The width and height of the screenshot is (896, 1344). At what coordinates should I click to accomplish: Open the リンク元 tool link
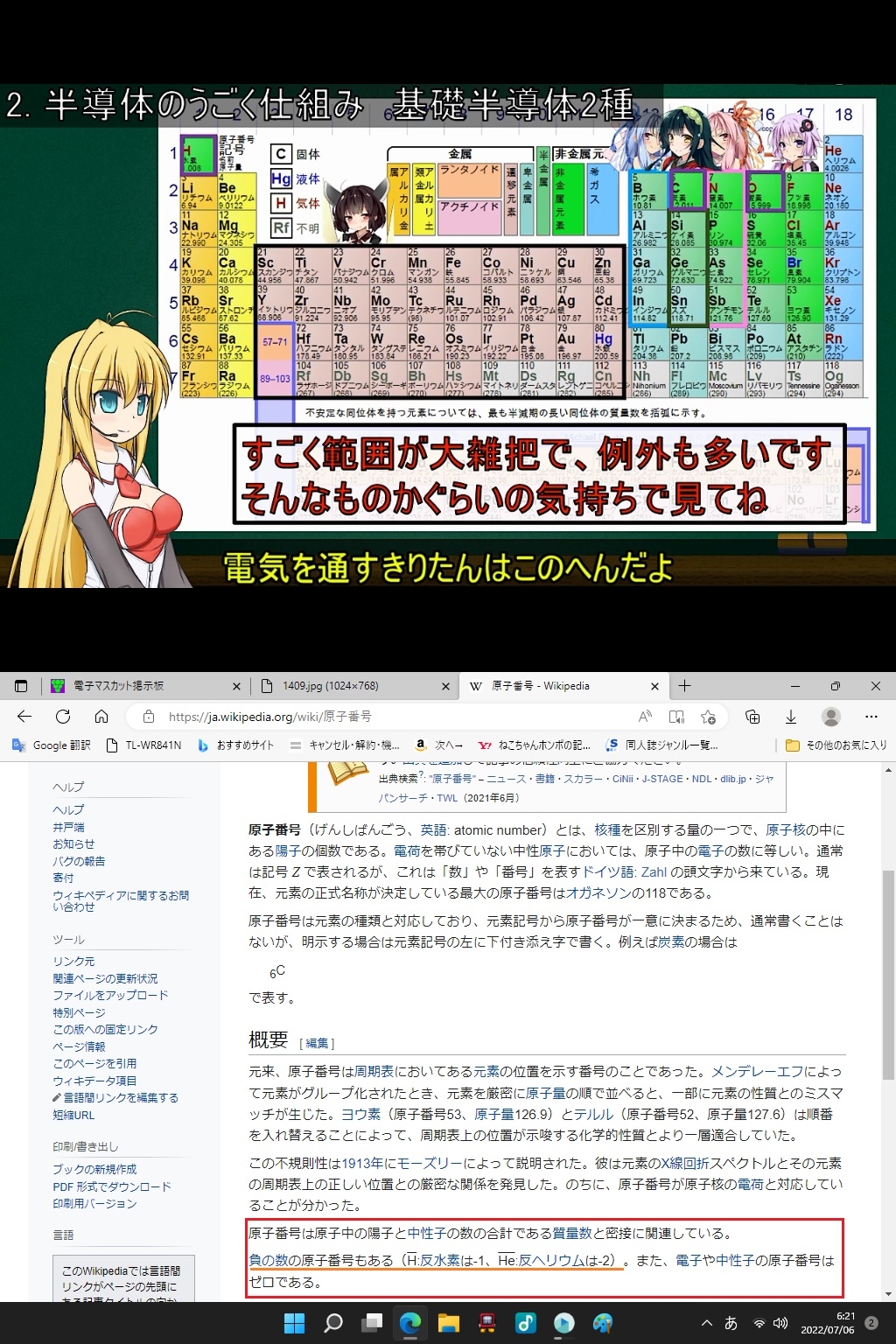[73, 961]
